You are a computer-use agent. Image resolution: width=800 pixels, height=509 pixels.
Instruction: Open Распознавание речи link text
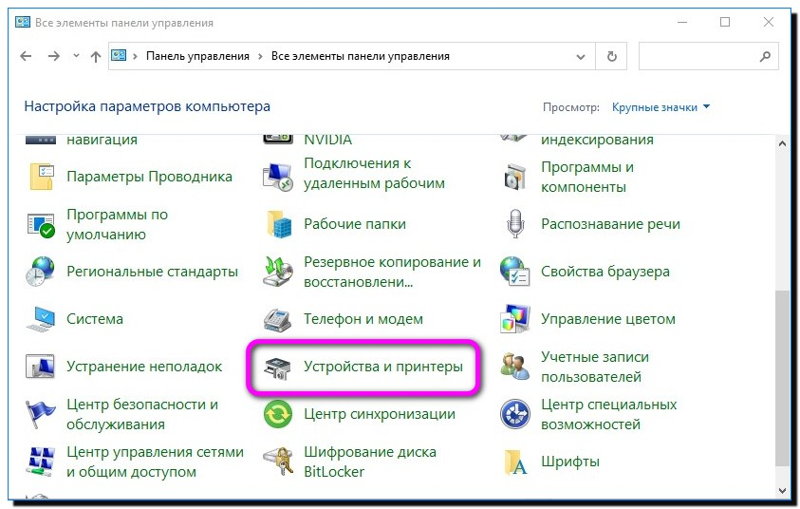611,224
